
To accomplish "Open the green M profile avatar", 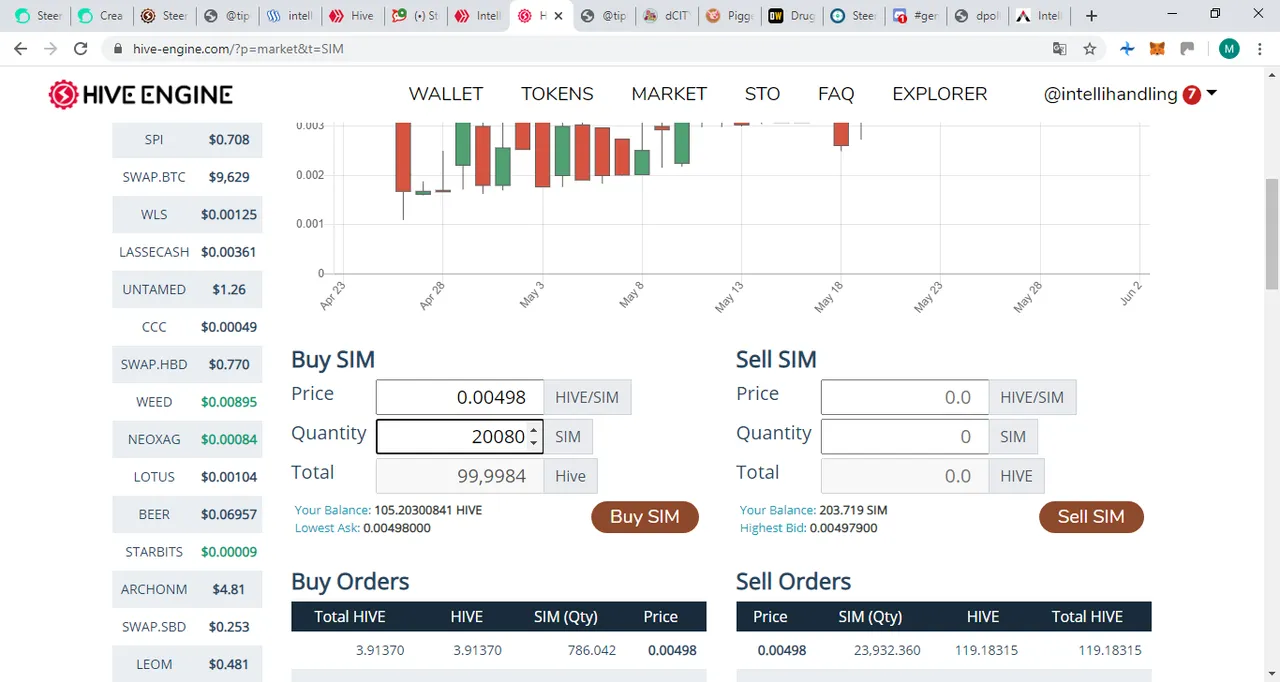I will tap(1229, 48).
